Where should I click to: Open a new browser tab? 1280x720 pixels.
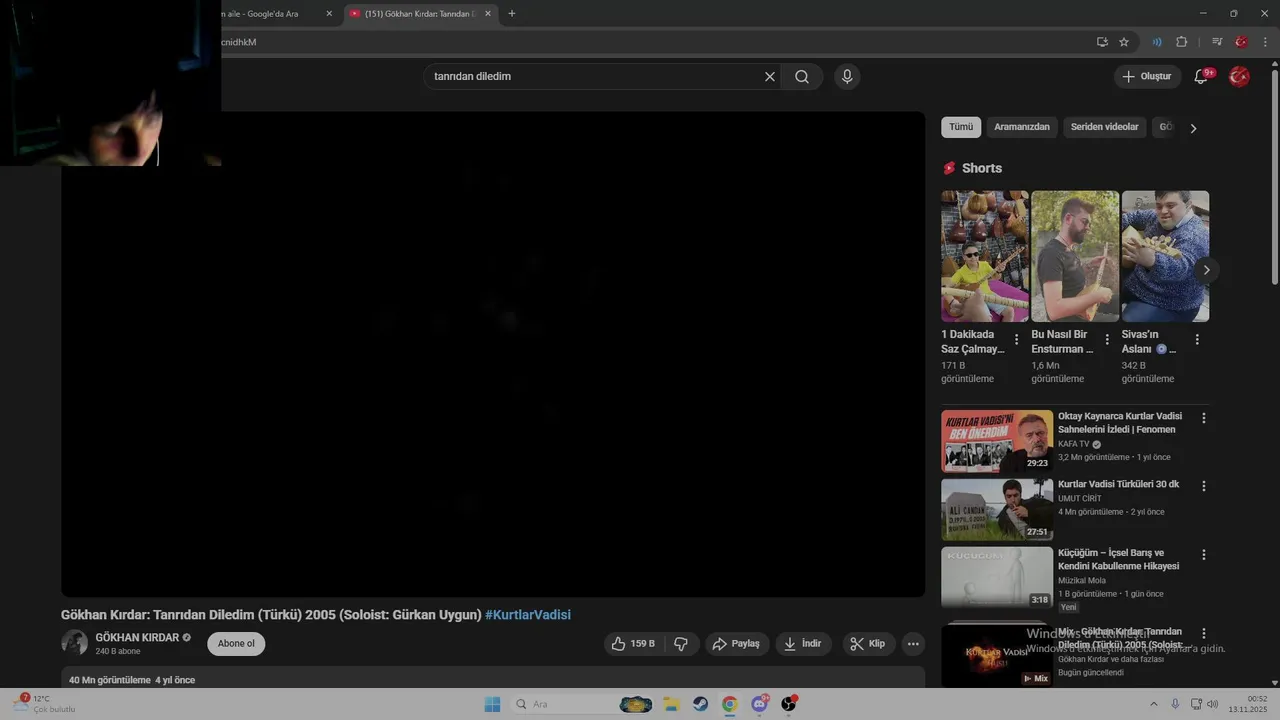click(x=512, y=14)
